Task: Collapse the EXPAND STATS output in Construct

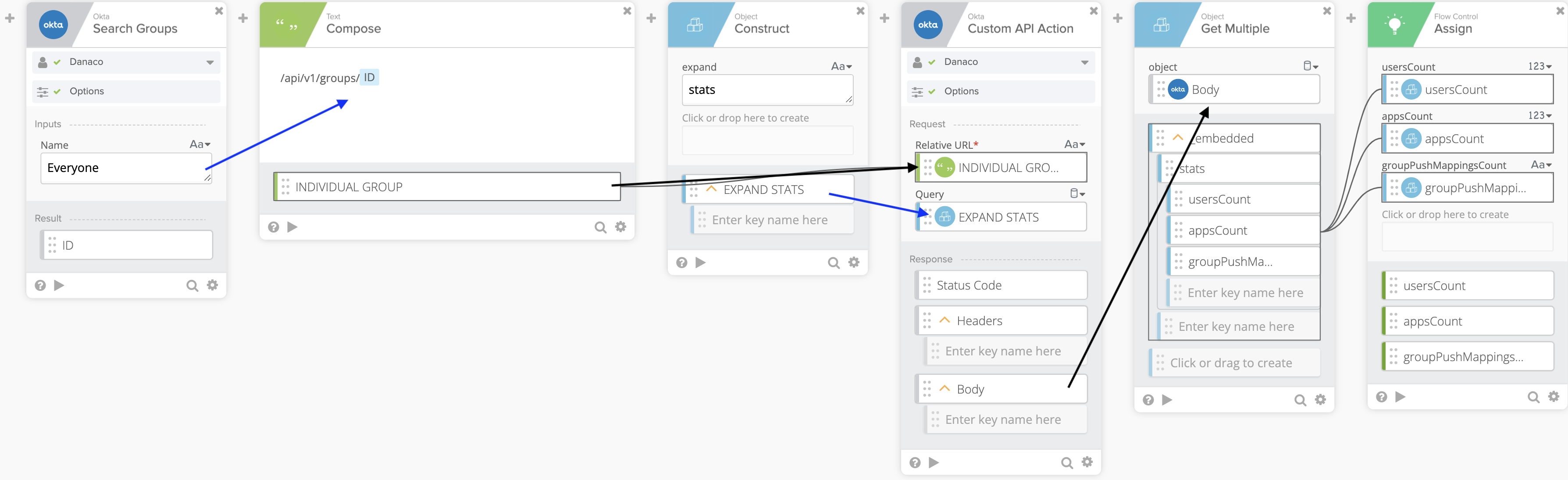Action: point(711,189)
